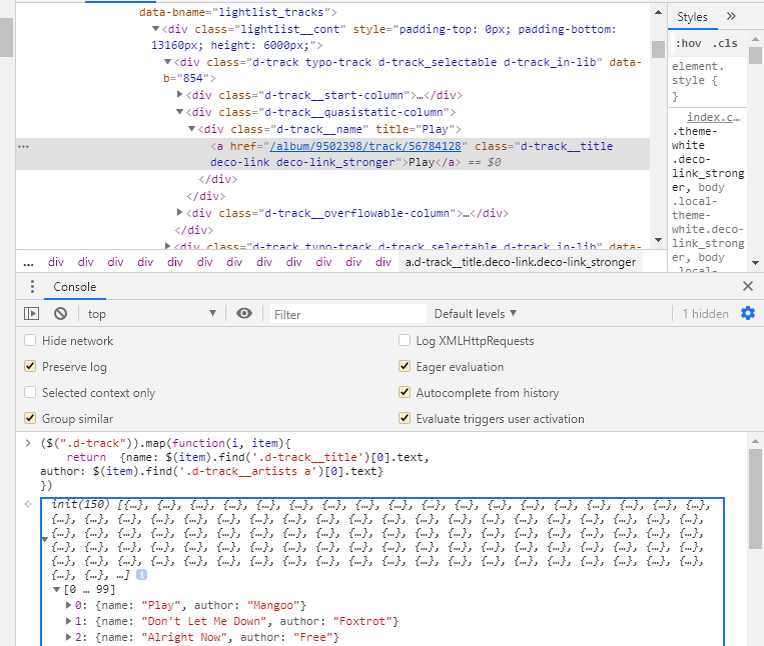
Task: Select the a.d-track__title breadcrumb item
Action: (520, 262)
